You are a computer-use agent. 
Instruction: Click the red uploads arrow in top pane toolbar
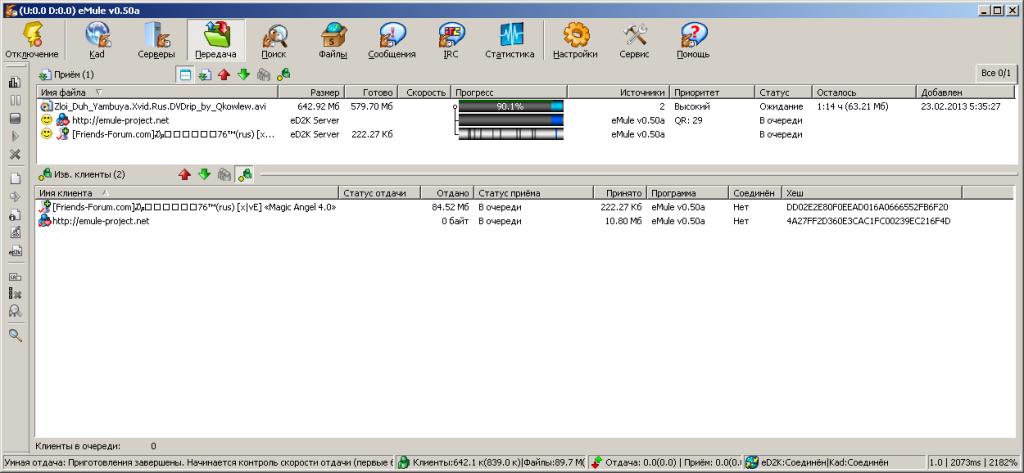point(224,75)
